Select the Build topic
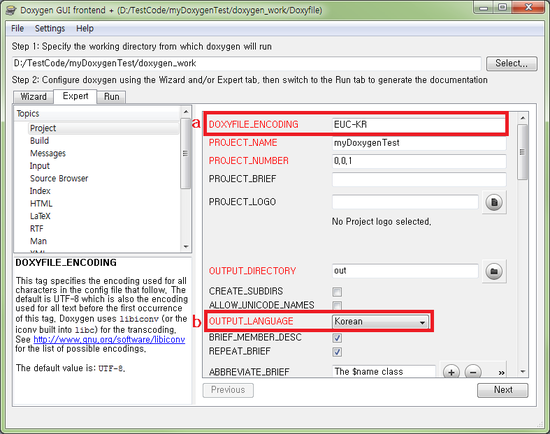 coord(39,141)
